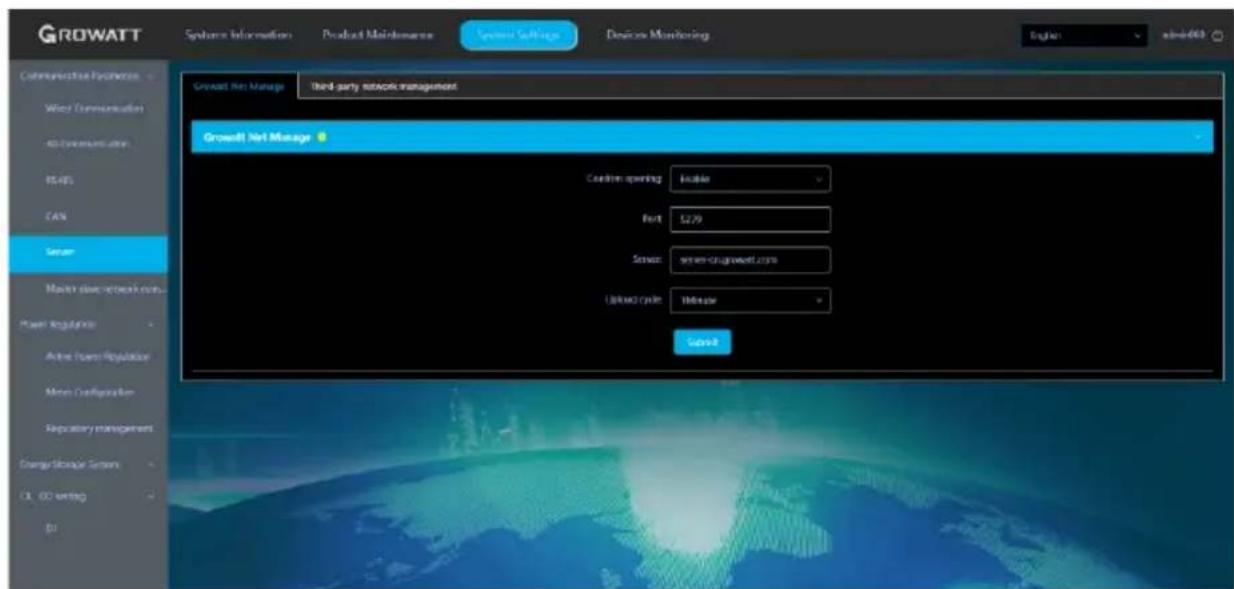Image resolution: width=1234 pixels, height=589 pixels.
Task: Click the Server address input field
Action: (x=750, y=260)
